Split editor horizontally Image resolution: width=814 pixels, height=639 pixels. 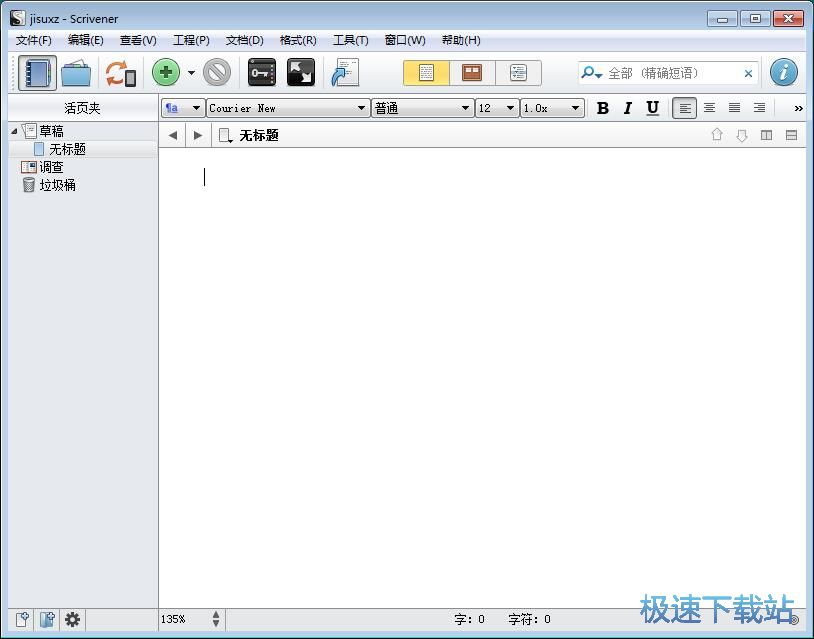pyautogui.click(x=791, y=135)
